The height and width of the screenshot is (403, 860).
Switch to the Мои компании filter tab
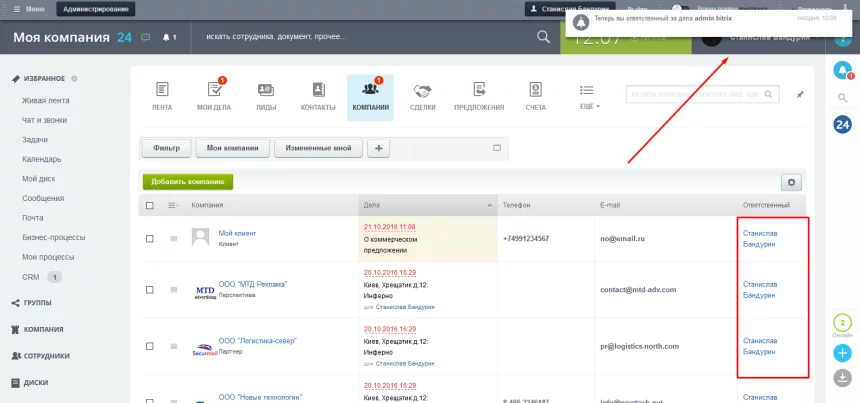tap(233, 148)
